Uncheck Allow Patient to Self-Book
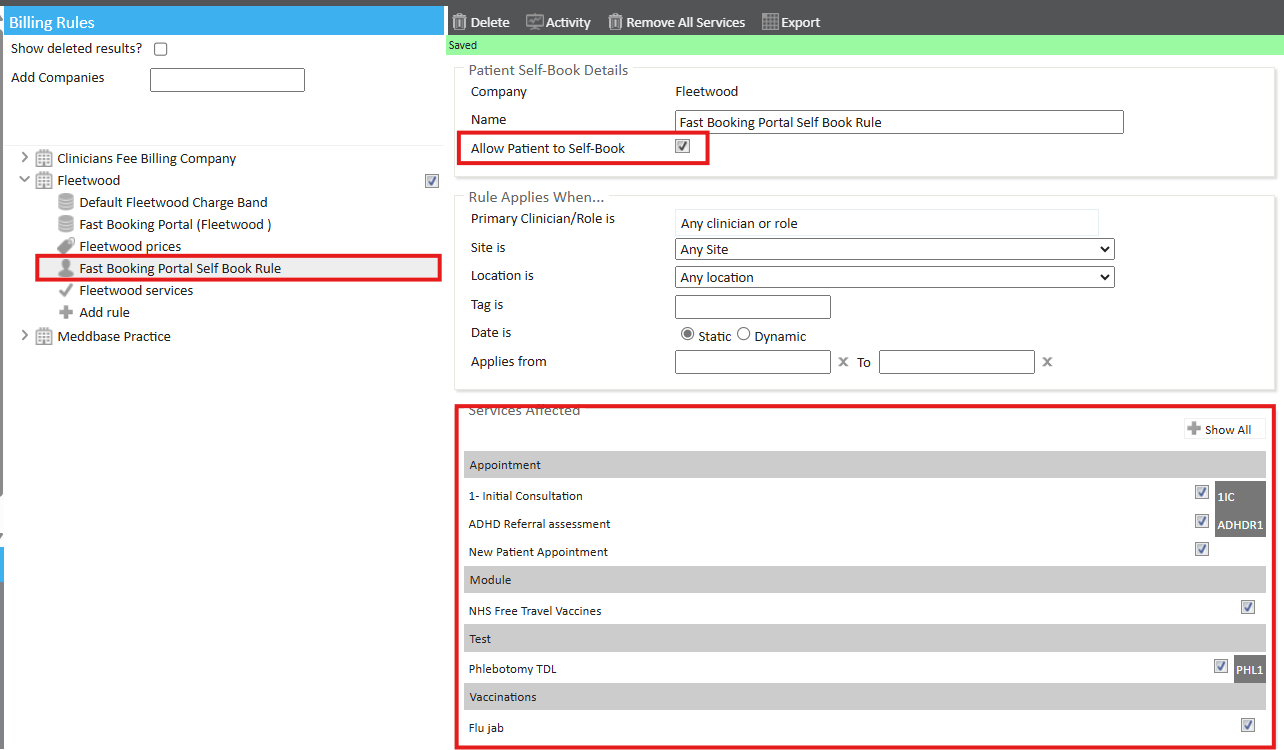This screenshot has width=1284, height=750. (x=683, y=147)
